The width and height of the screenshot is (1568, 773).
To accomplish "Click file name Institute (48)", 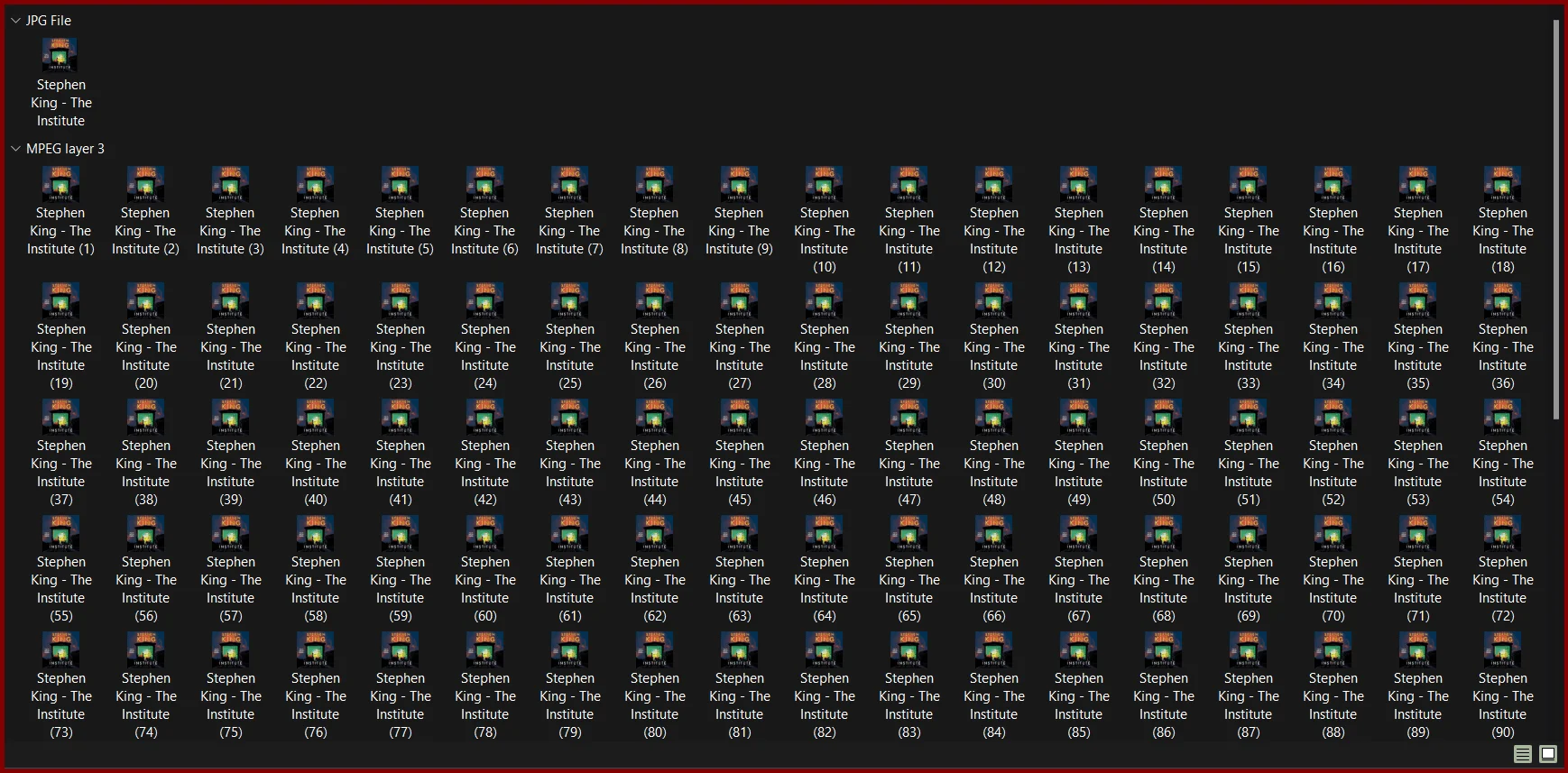I will 993,473.
